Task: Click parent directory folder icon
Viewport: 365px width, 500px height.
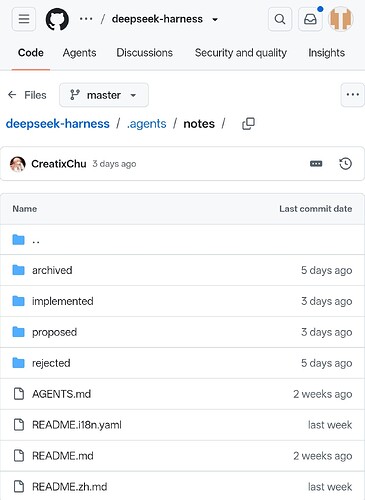Action: pyautogui.click(x=18, y=239)
